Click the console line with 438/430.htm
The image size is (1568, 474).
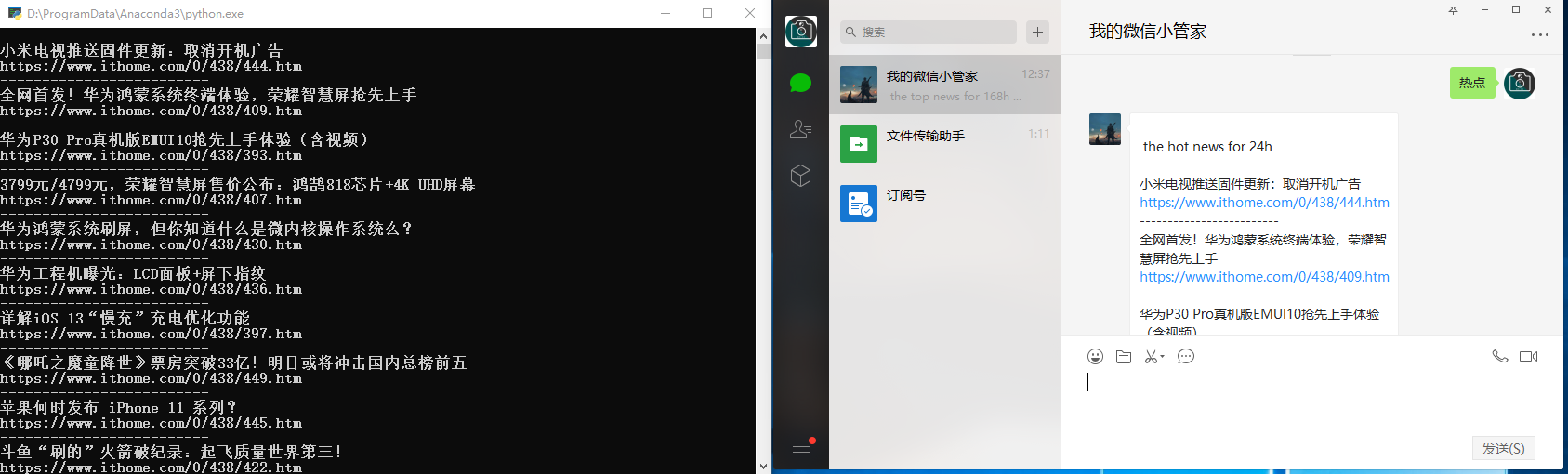(x=151, y=245)
